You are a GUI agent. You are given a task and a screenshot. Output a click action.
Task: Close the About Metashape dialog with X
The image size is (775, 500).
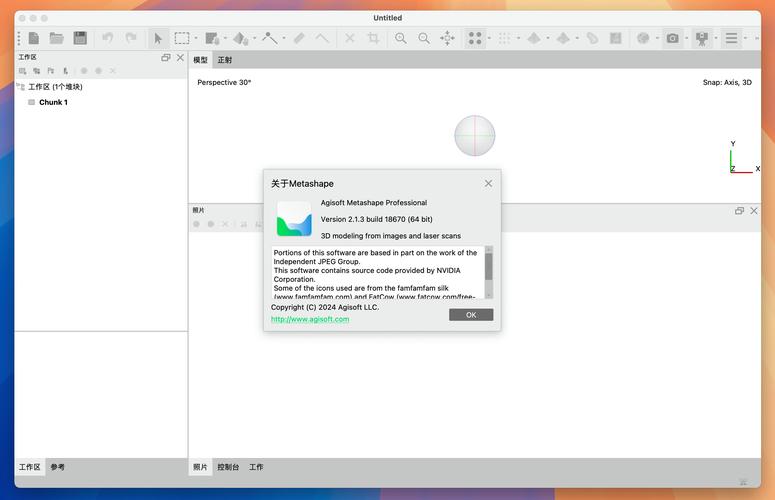pyautogui.click(x=488, y=183)
